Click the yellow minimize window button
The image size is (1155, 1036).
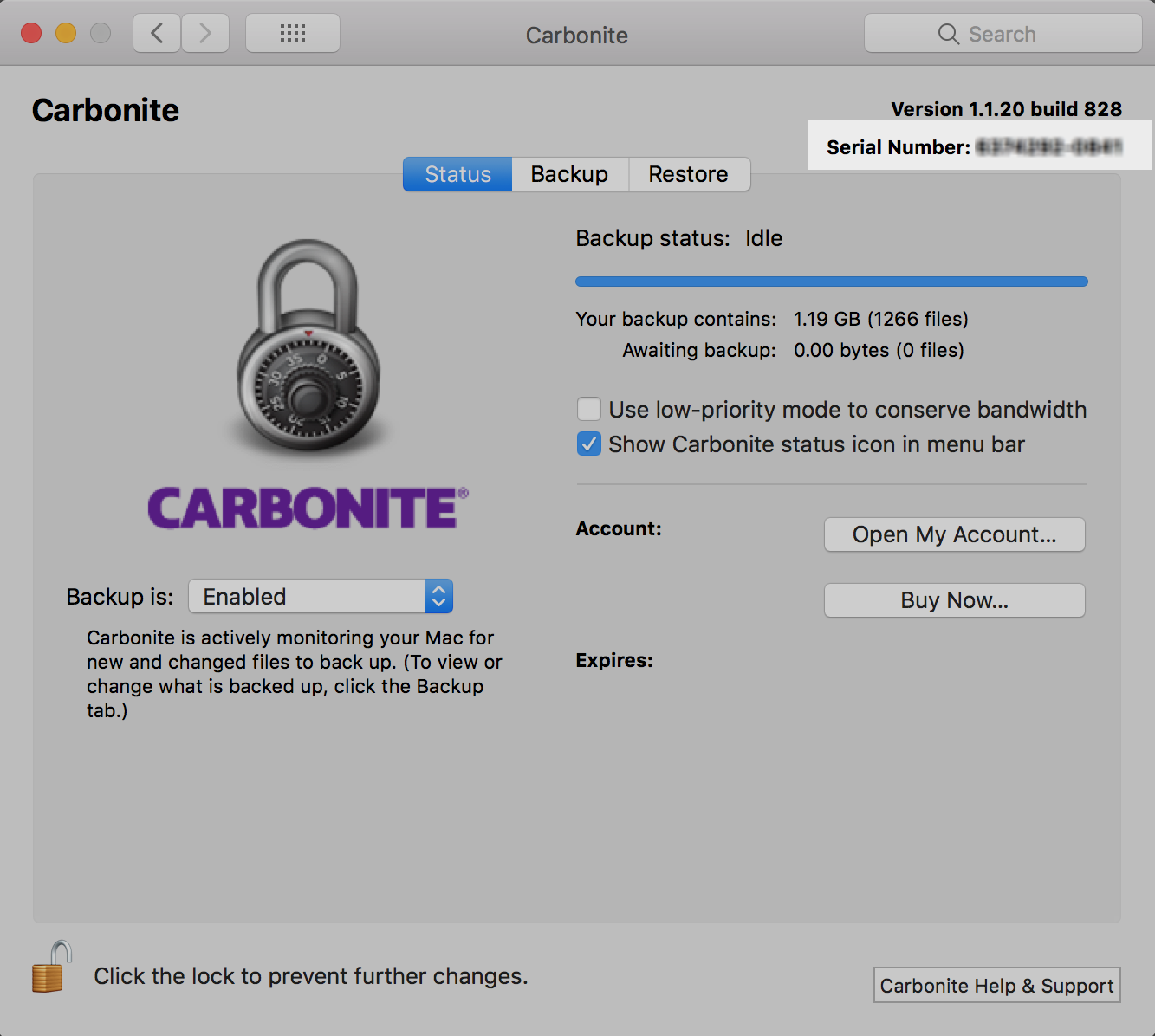point(66,34)
